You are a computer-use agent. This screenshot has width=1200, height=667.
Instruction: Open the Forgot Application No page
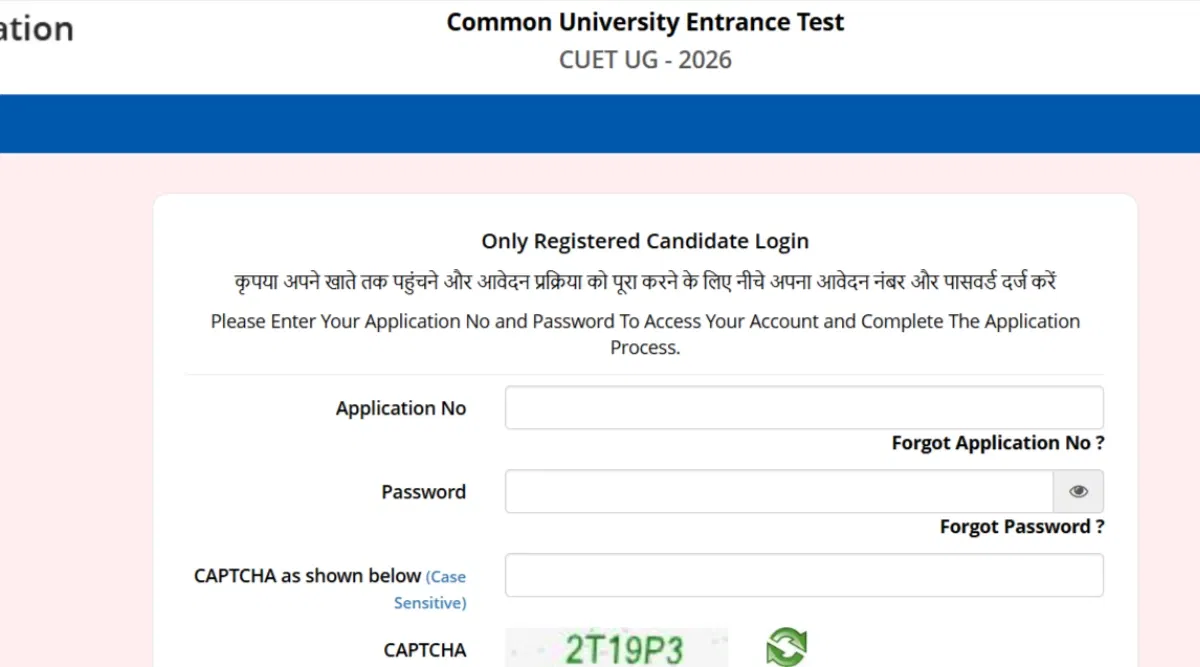(996, 442)
